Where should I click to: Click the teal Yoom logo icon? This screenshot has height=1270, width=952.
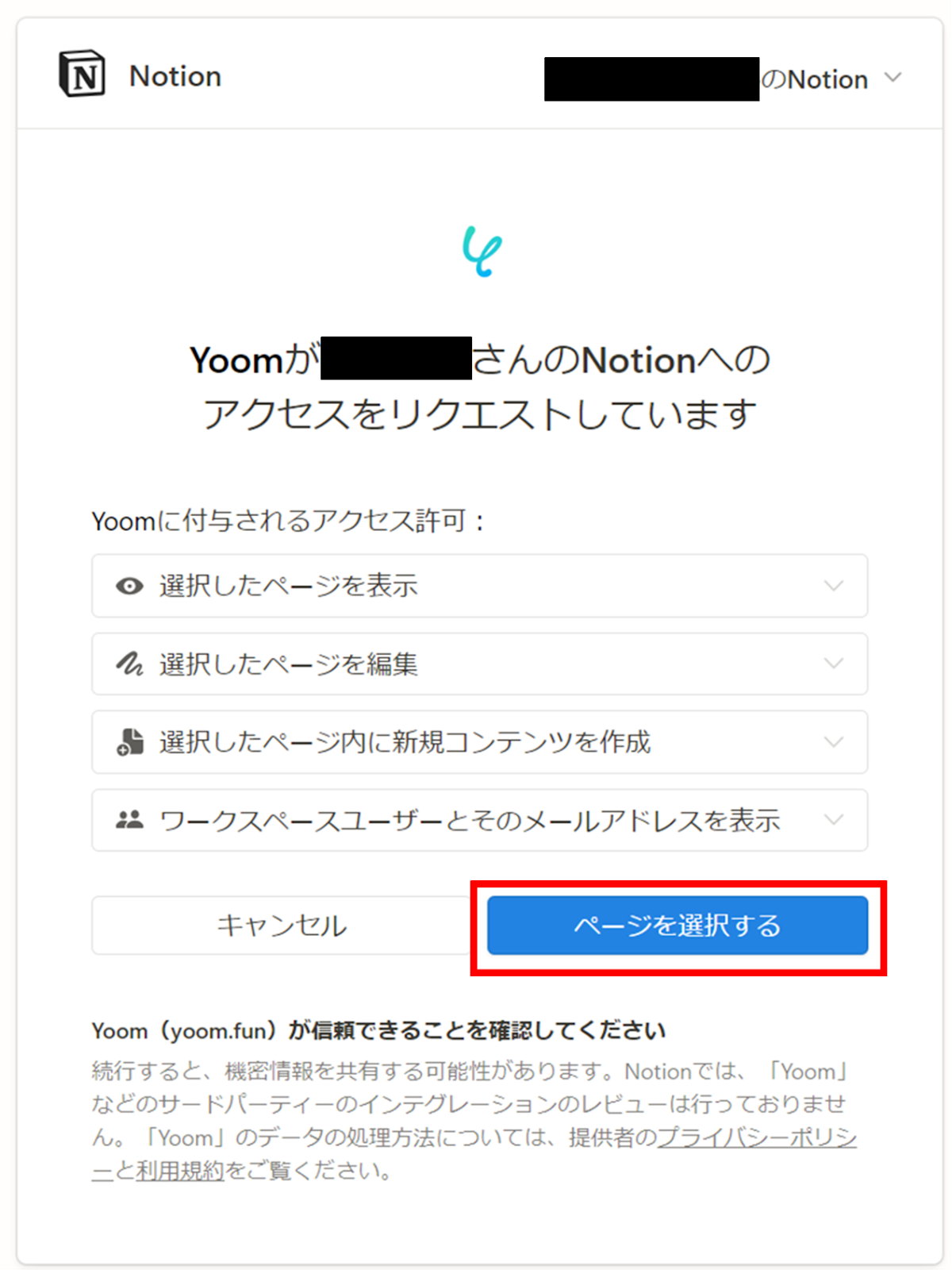pos(482,251)
